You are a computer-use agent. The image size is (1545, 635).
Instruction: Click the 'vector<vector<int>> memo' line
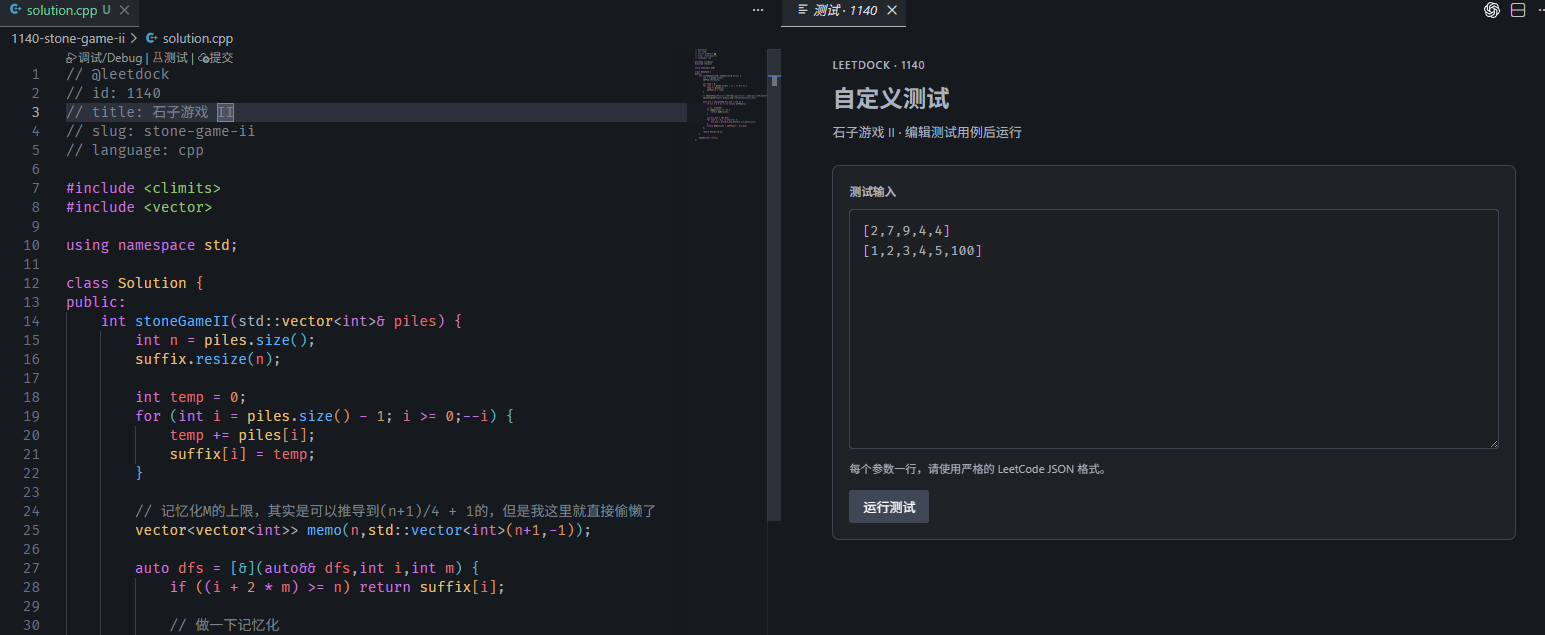(x=363, y=530)
